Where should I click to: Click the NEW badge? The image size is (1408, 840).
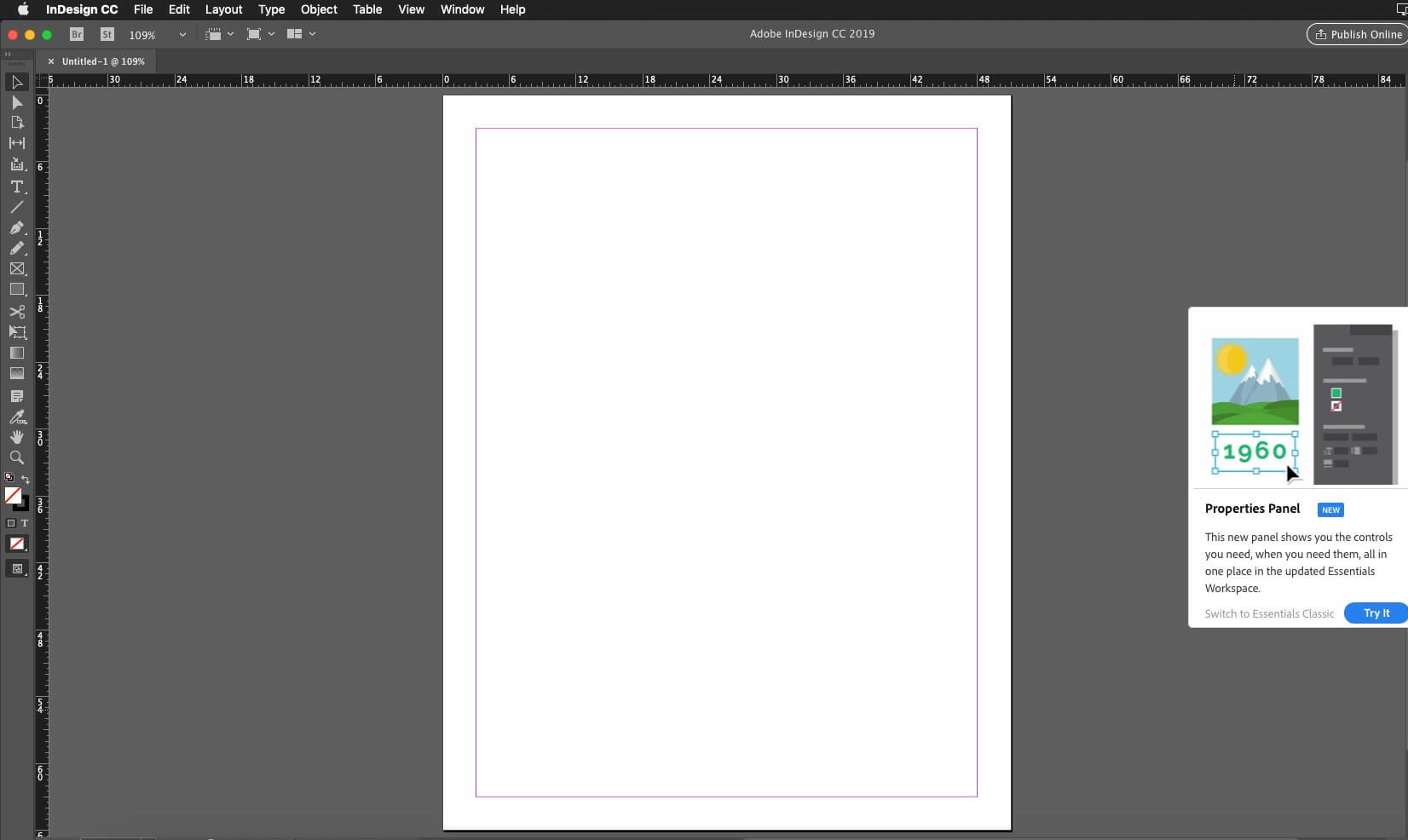[x=1330, y=509]
